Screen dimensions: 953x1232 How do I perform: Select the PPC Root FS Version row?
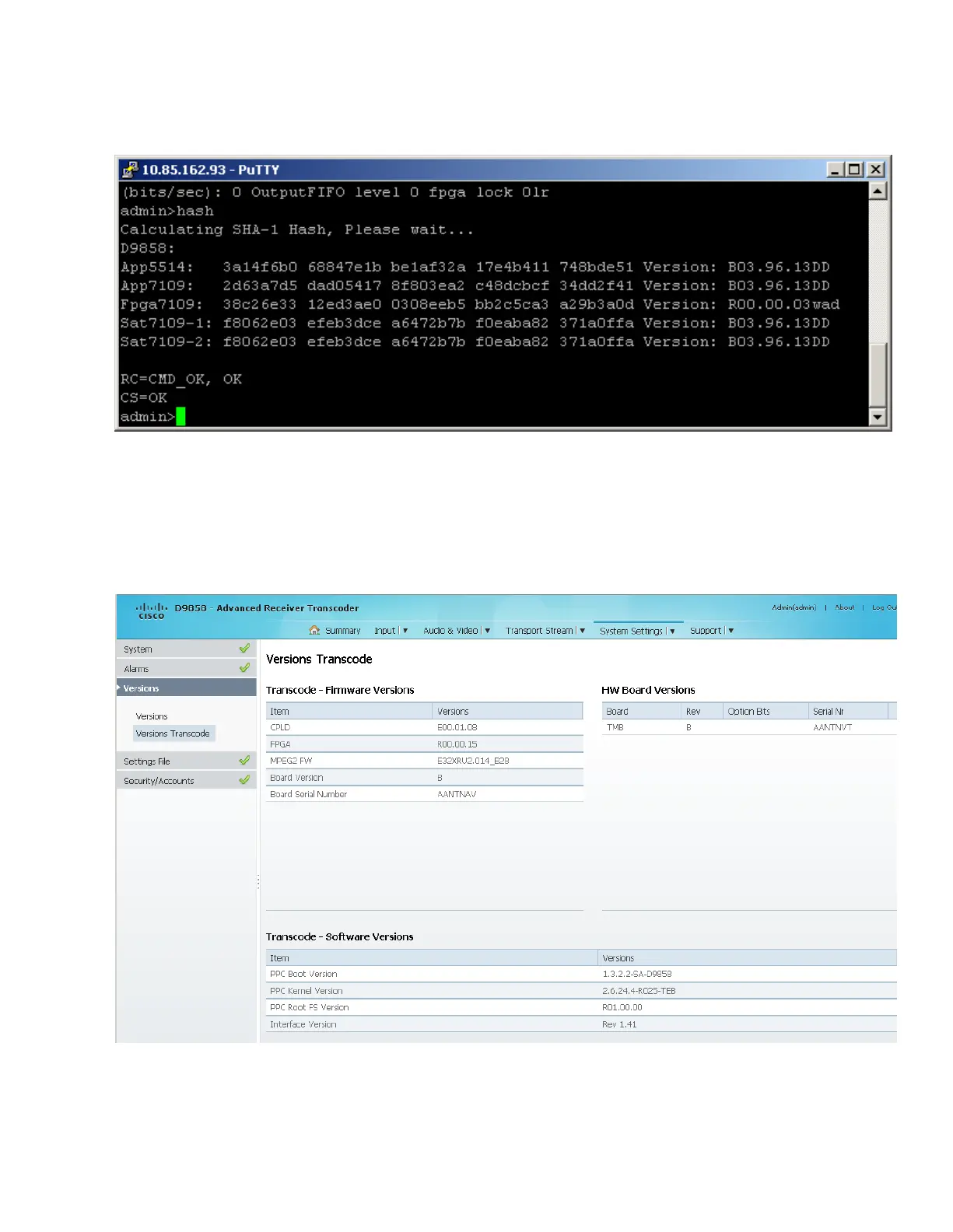(581, 1007)
